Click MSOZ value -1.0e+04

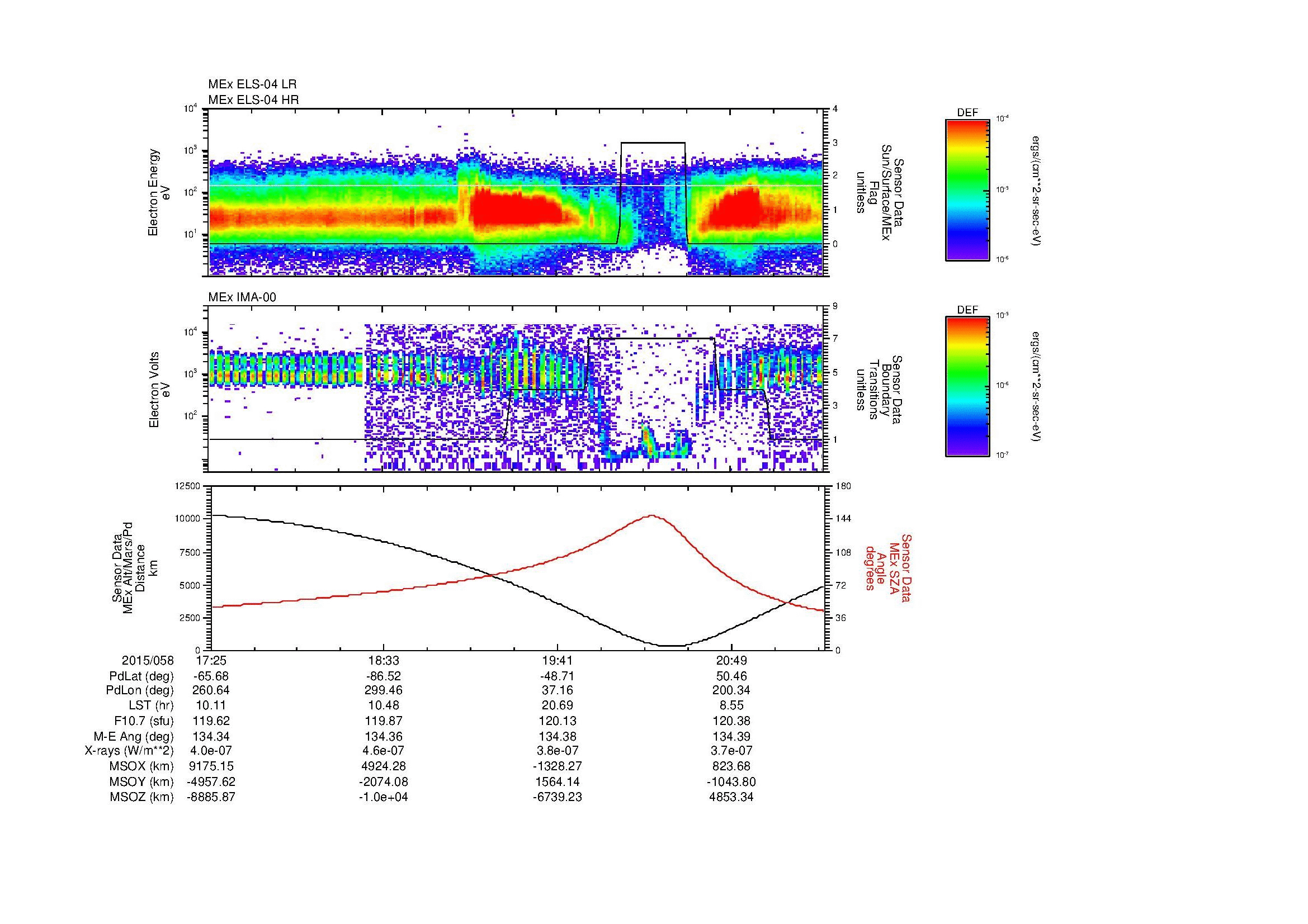(384, 797)
